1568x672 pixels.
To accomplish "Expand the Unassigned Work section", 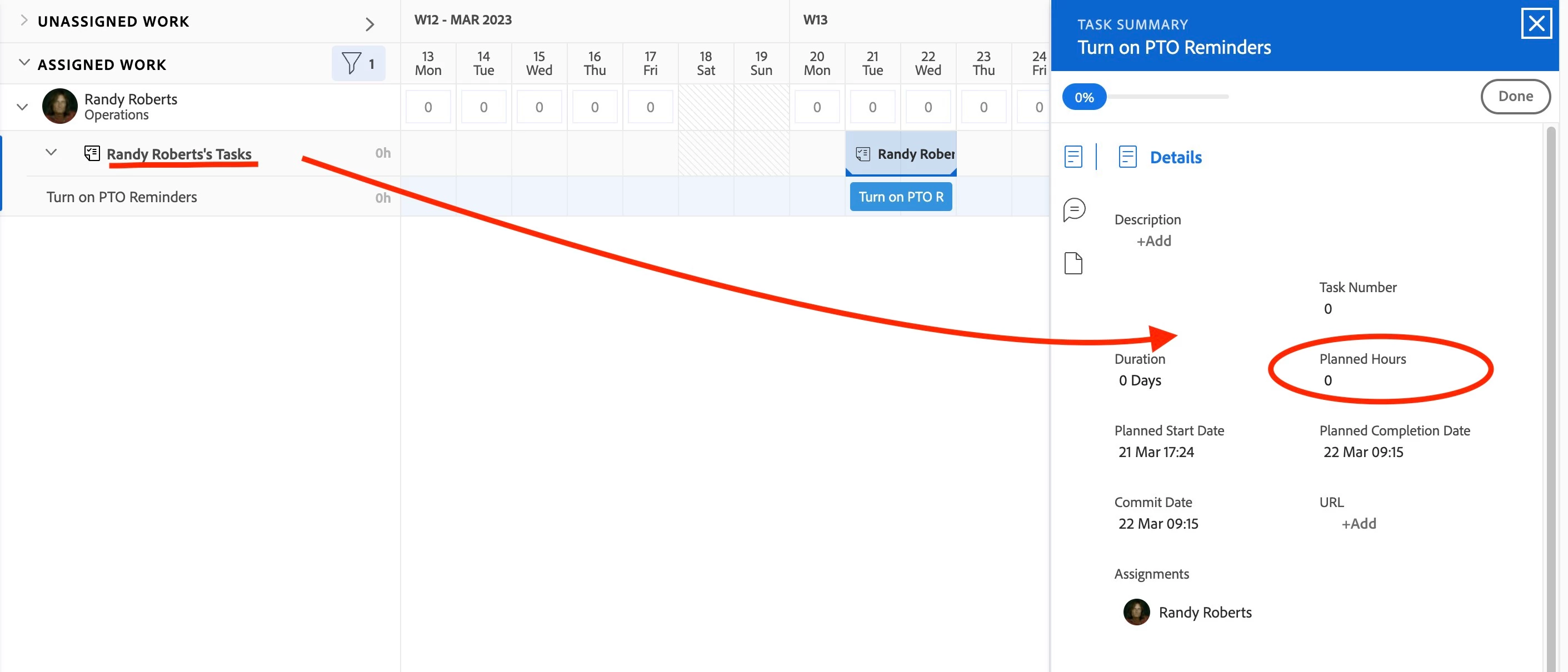I will pos(24,21).
